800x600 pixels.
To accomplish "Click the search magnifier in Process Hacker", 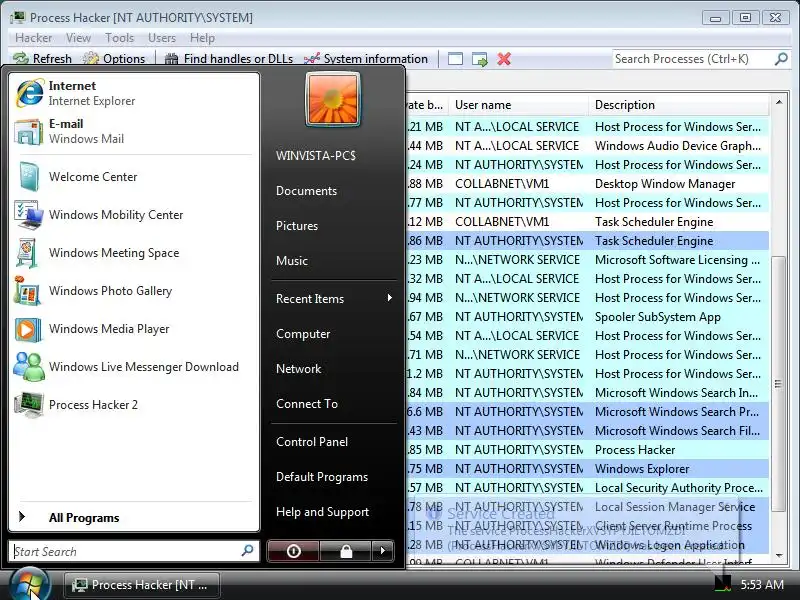I will point(781,59).
